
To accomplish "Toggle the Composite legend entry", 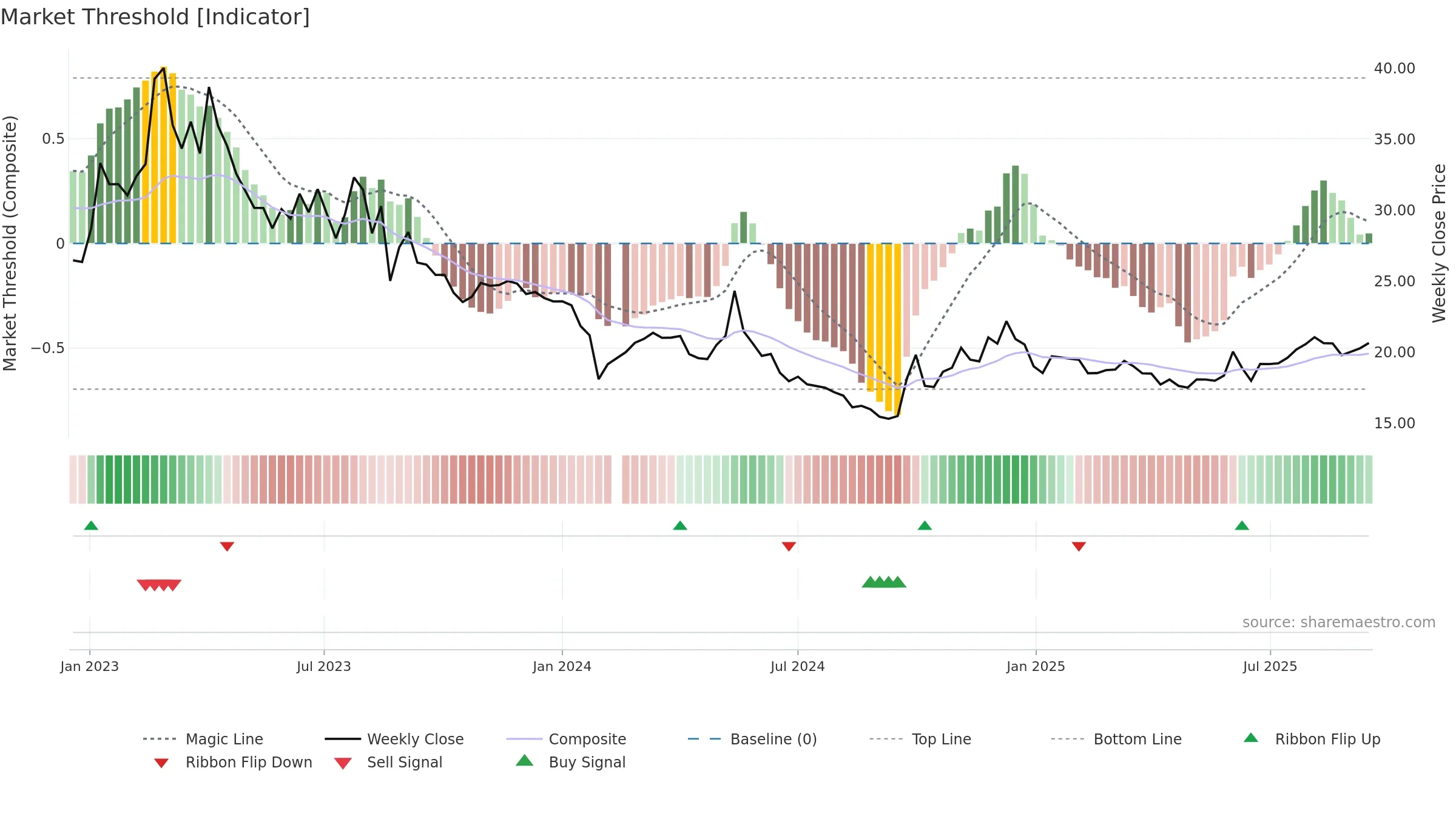I will (566, 739).
